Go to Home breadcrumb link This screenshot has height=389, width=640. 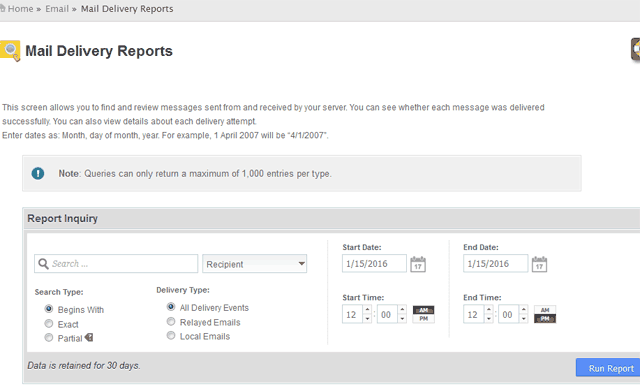[x=20, y=9]
